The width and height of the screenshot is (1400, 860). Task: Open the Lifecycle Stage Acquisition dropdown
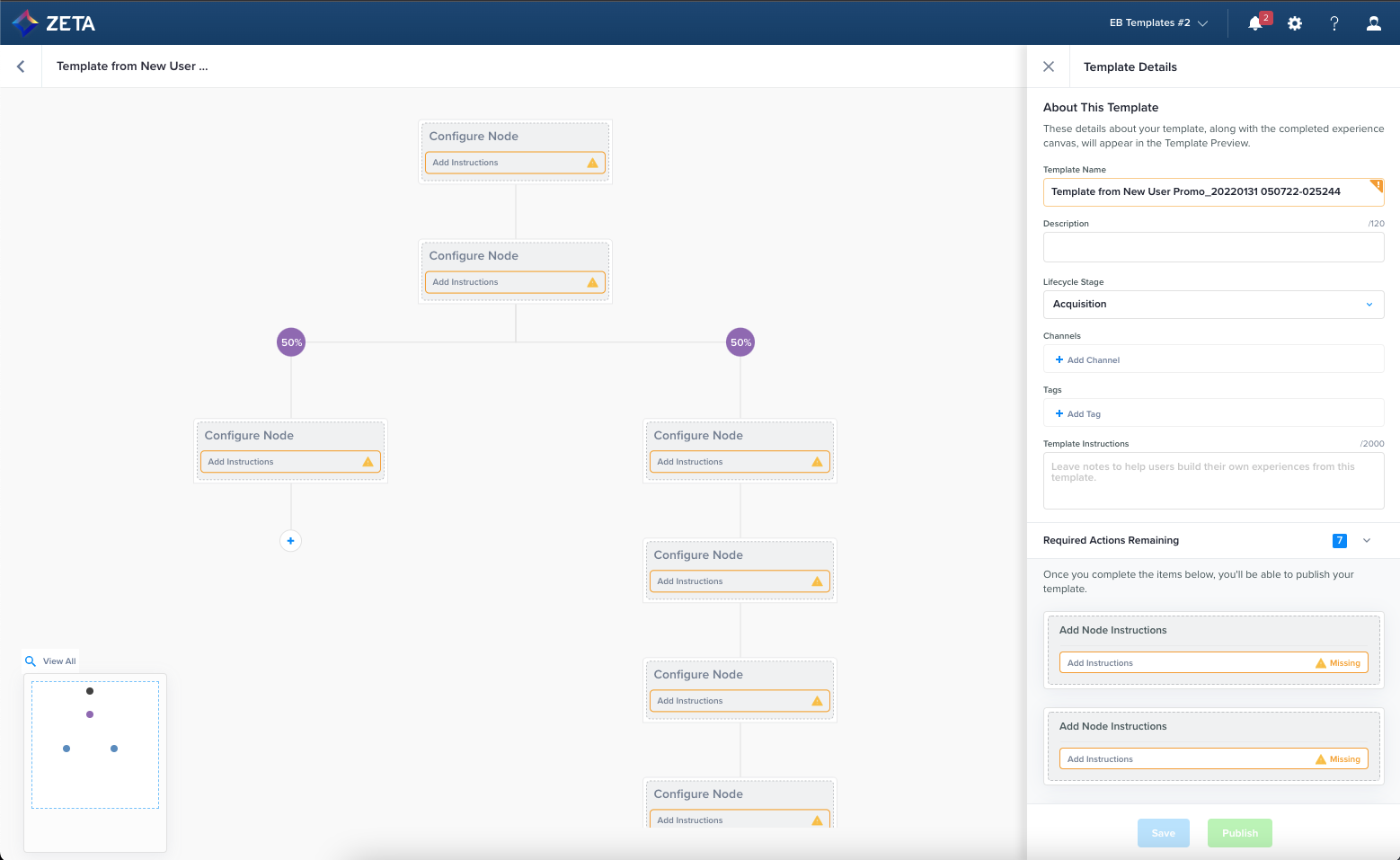(1213, 305)
